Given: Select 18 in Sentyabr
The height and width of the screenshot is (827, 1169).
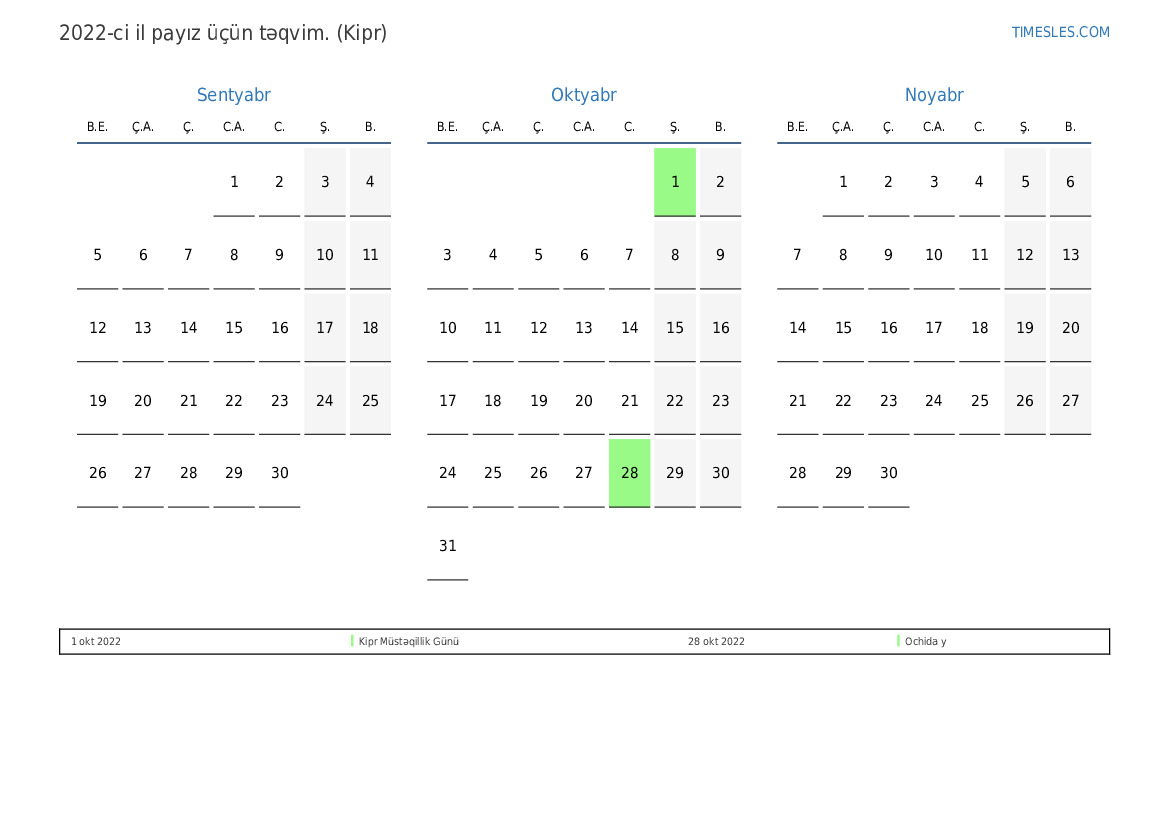Looking at the screenshot, I should (x=370, y=328).
